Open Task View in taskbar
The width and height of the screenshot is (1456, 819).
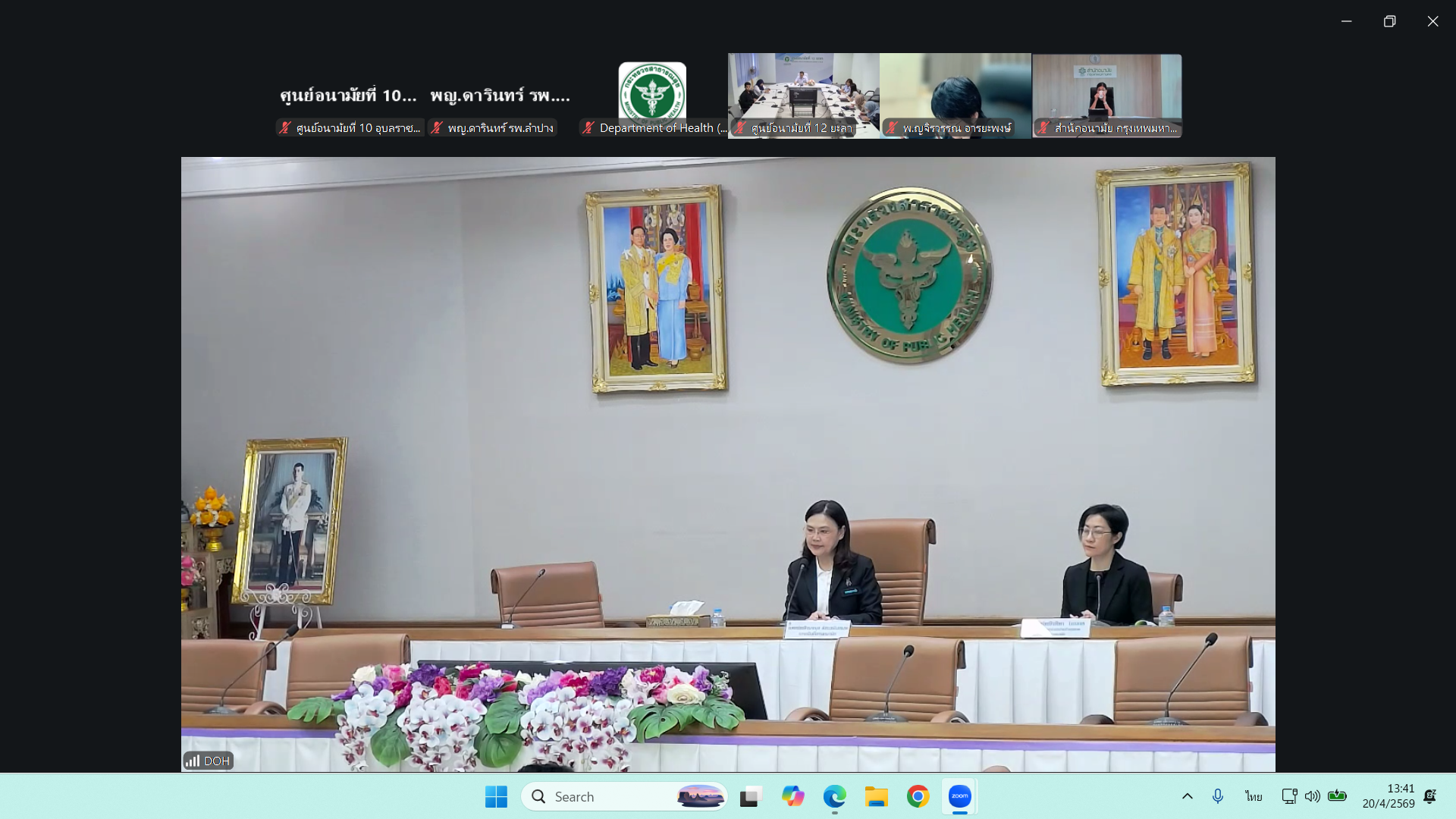tap(751, 796)
